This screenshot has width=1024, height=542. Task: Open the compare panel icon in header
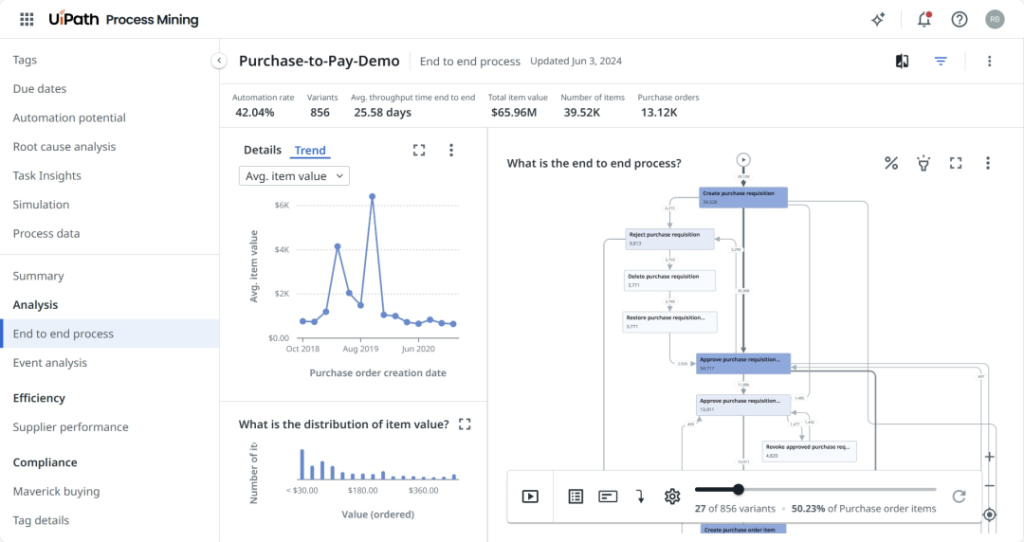(x=902, y=61)
